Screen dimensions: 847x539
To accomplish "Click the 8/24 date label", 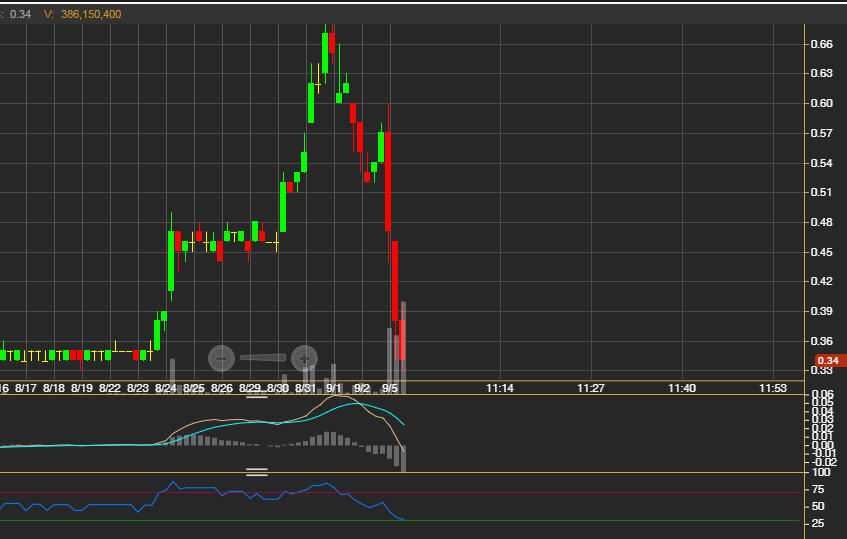I will 166,388.
